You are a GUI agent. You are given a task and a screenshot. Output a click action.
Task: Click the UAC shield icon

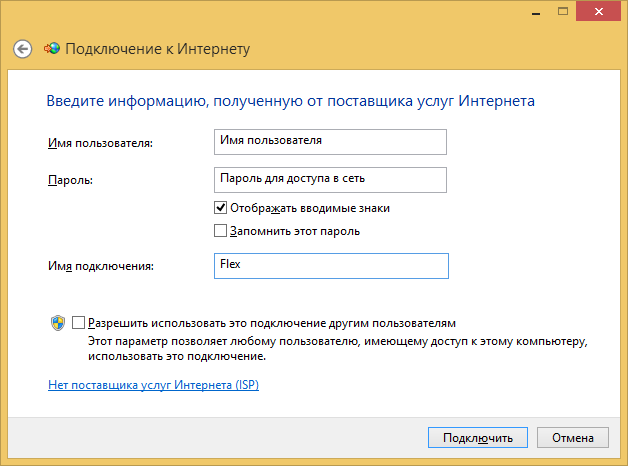58,323
